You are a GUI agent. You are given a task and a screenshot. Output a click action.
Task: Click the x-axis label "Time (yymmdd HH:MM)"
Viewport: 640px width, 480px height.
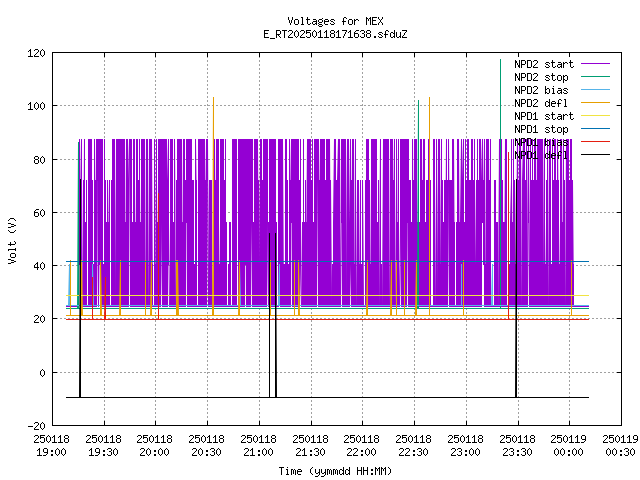pos(335,471)
